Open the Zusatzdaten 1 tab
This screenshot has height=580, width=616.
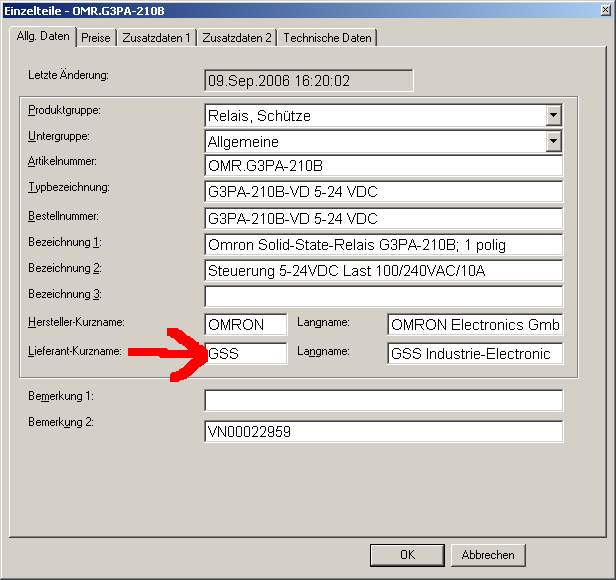coord(156,38)
